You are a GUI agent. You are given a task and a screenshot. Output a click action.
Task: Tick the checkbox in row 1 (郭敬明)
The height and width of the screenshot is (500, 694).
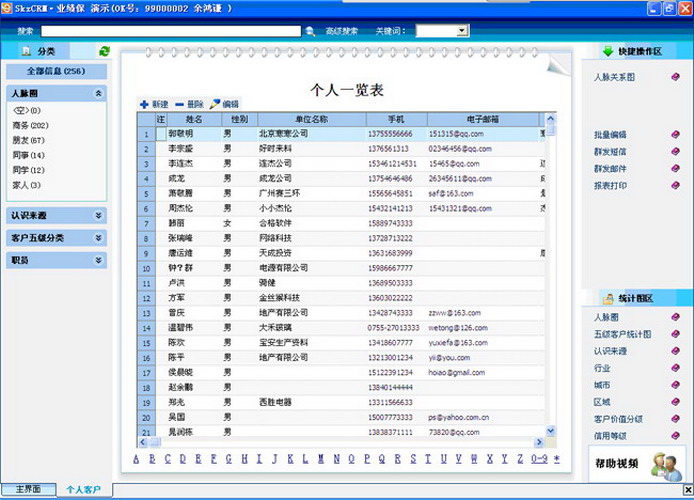pos(161,134)
